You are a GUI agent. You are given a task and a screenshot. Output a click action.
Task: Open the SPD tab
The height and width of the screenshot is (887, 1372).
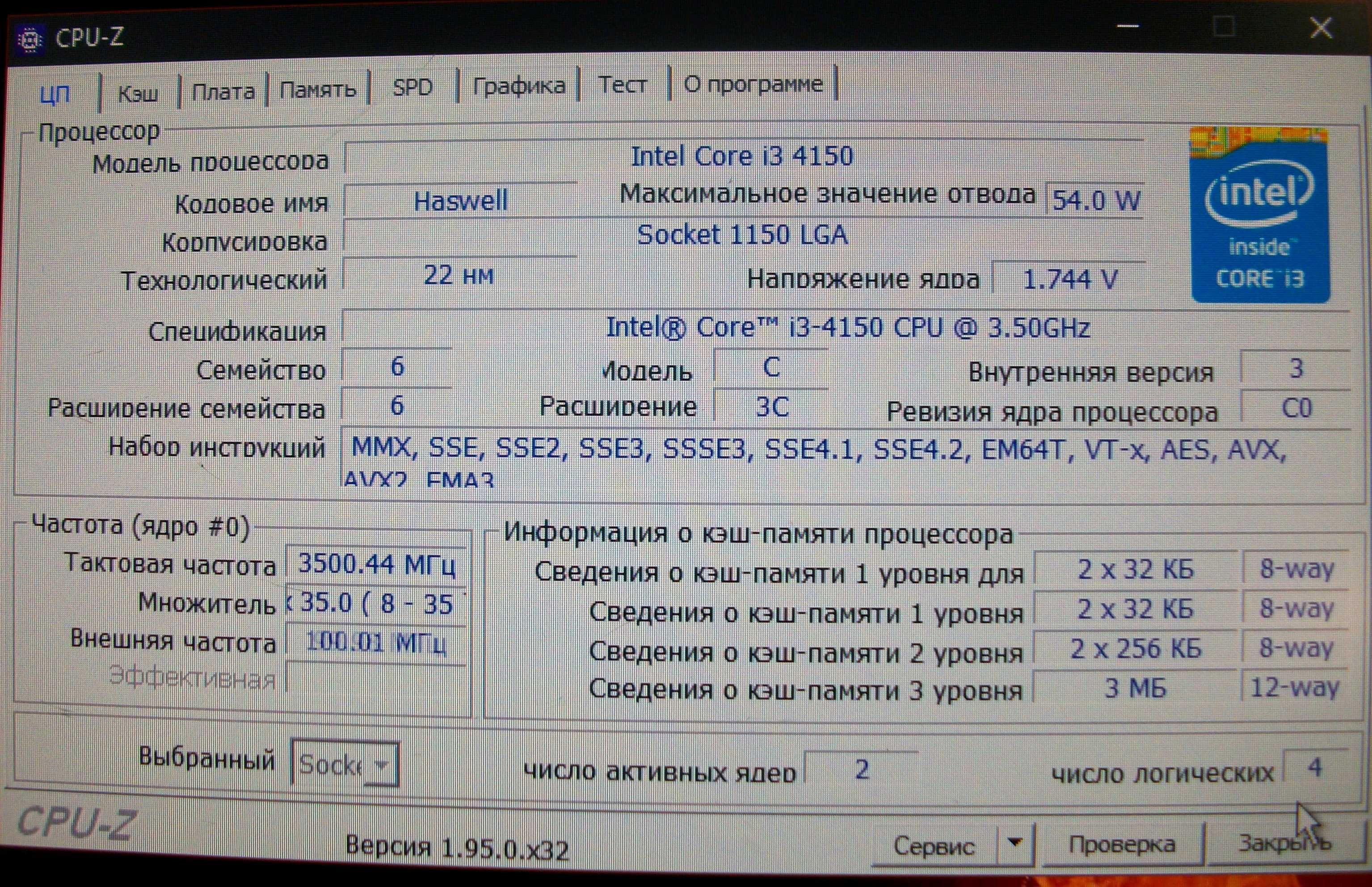(412, 88)
